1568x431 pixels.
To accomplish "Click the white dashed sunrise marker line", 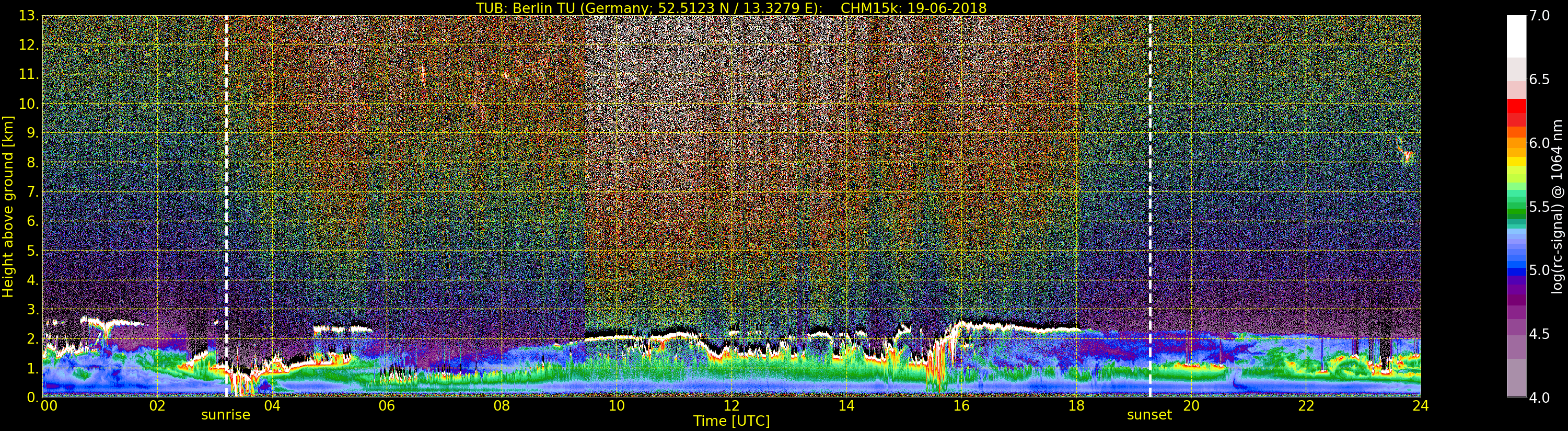I will click(226, 206).
